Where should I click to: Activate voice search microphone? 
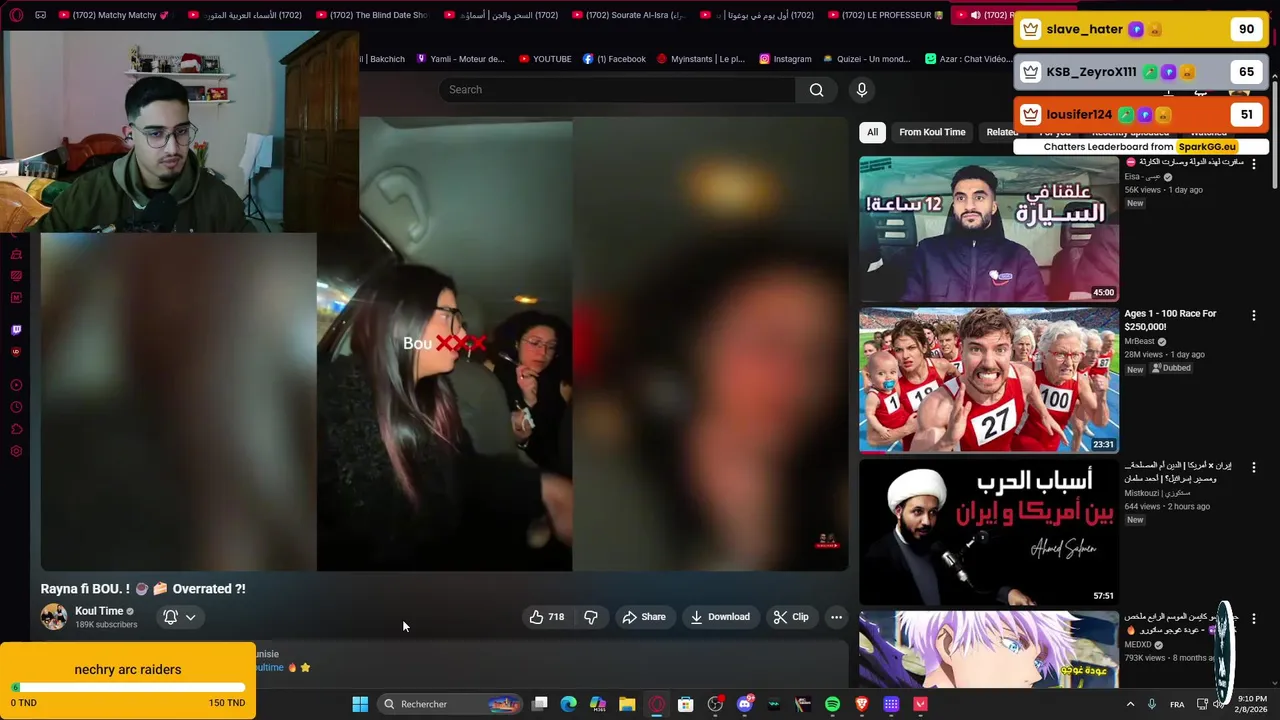click(862, 90)
